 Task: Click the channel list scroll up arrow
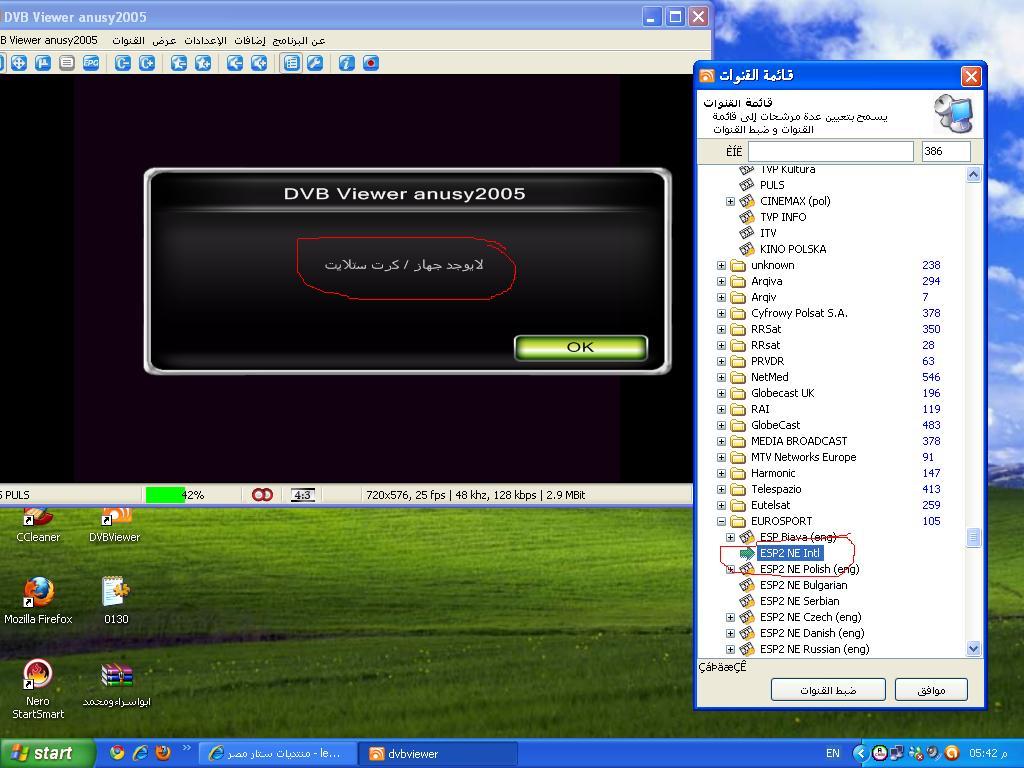coord(973,174)
